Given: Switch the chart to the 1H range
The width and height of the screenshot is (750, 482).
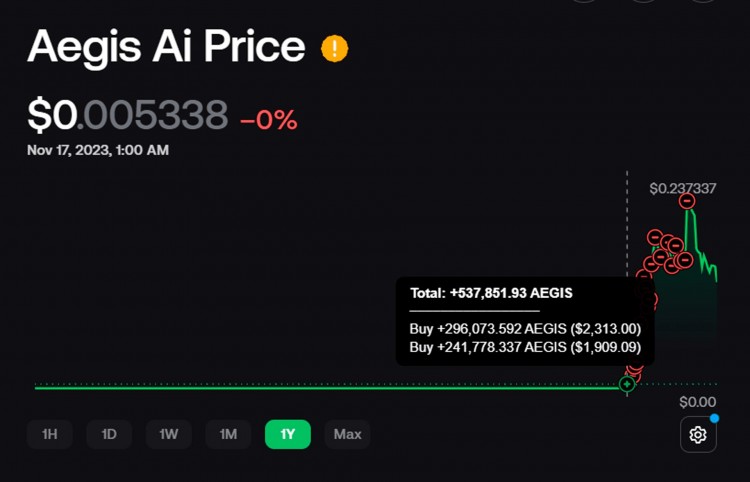Looking at the screenshot, I should (x=49, y=434).
